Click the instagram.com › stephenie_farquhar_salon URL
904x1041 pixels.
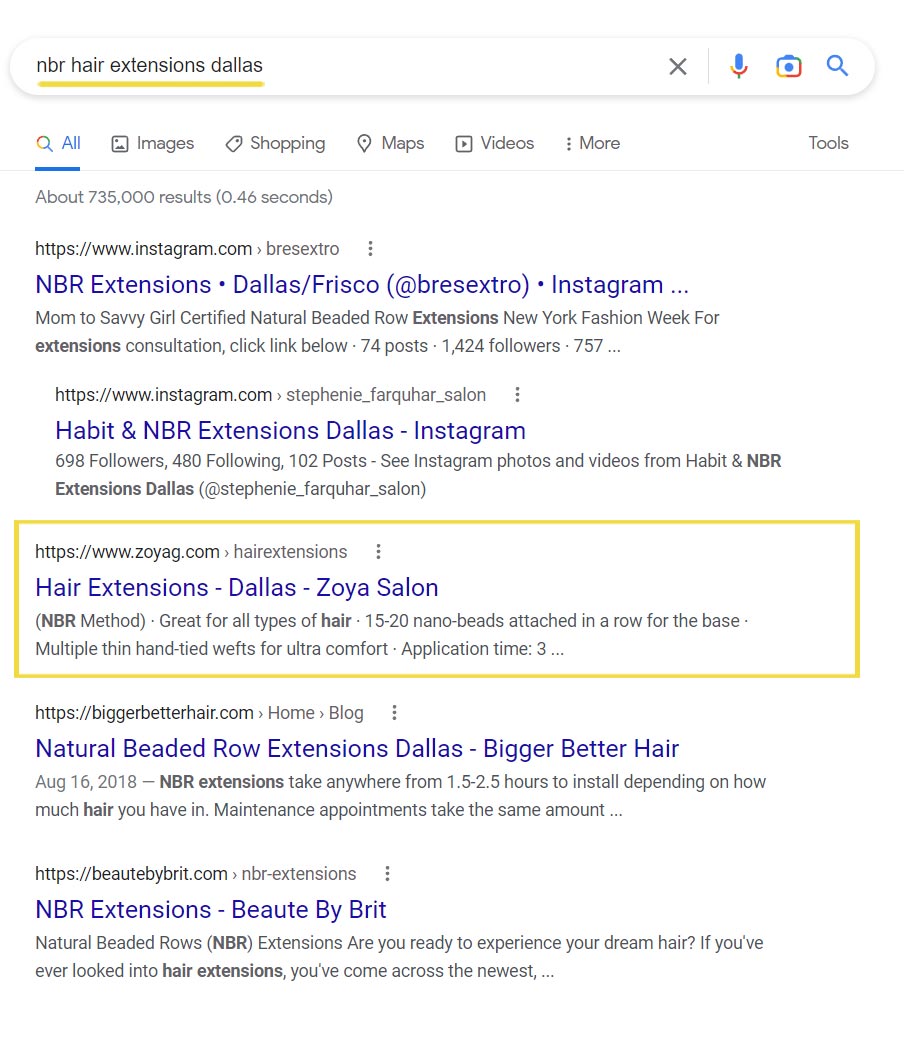[x=271, y=395]
